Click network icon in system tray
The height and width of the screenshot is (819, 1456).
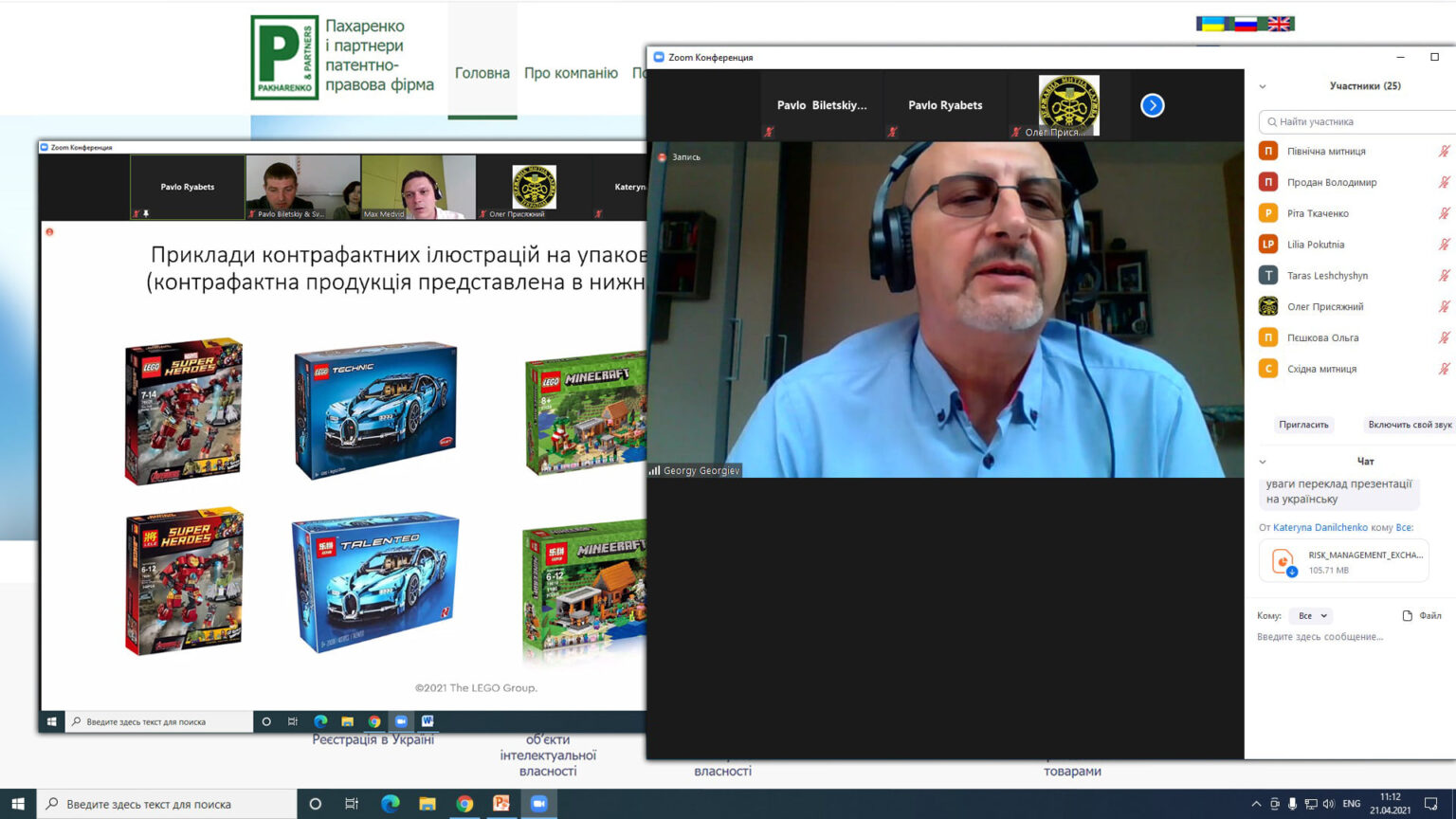(1310, 804)
